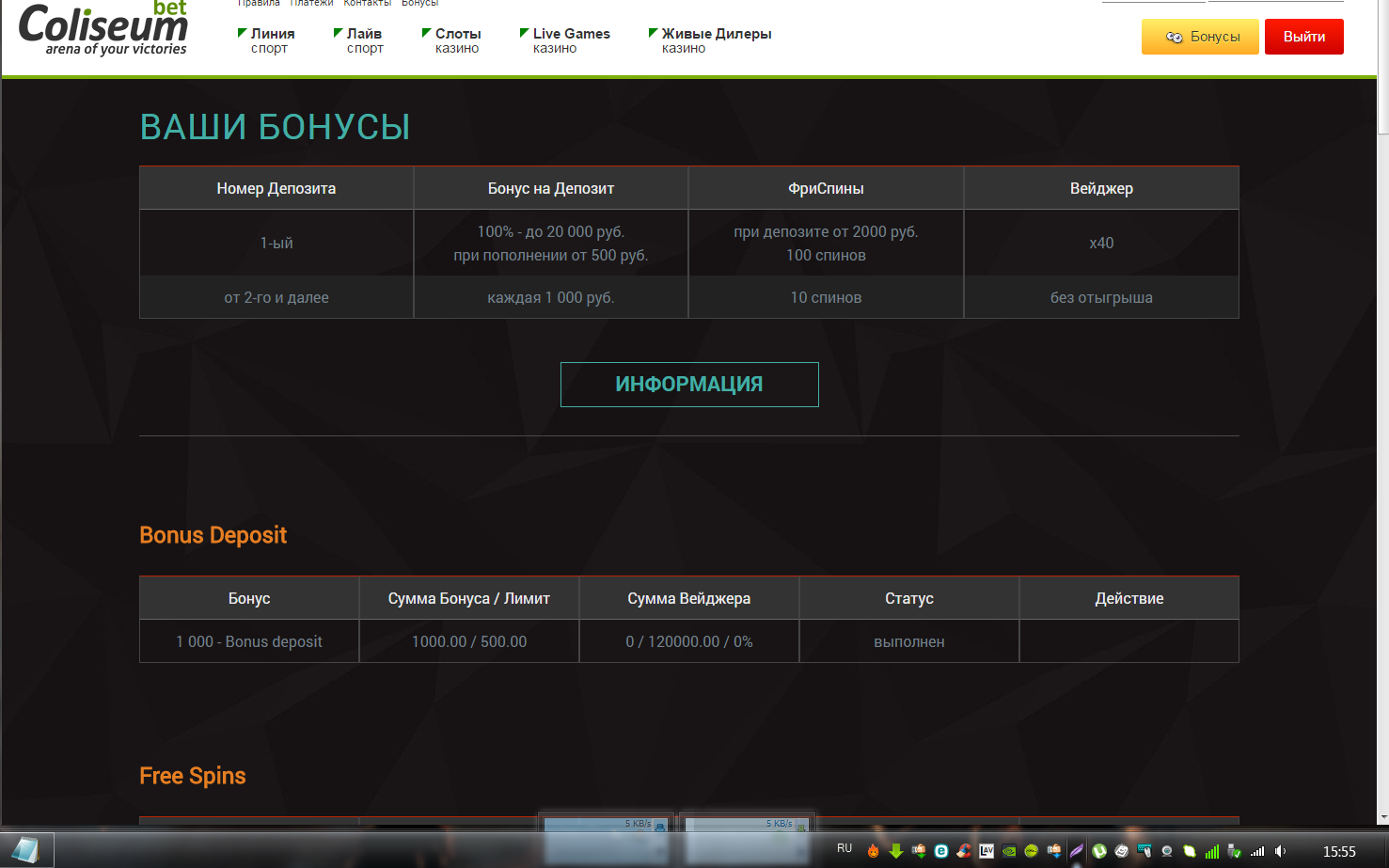This screenshot has height=868, width=1389.
Task: Click the NVIDIA tray icon
Action: pos(1009,851)
